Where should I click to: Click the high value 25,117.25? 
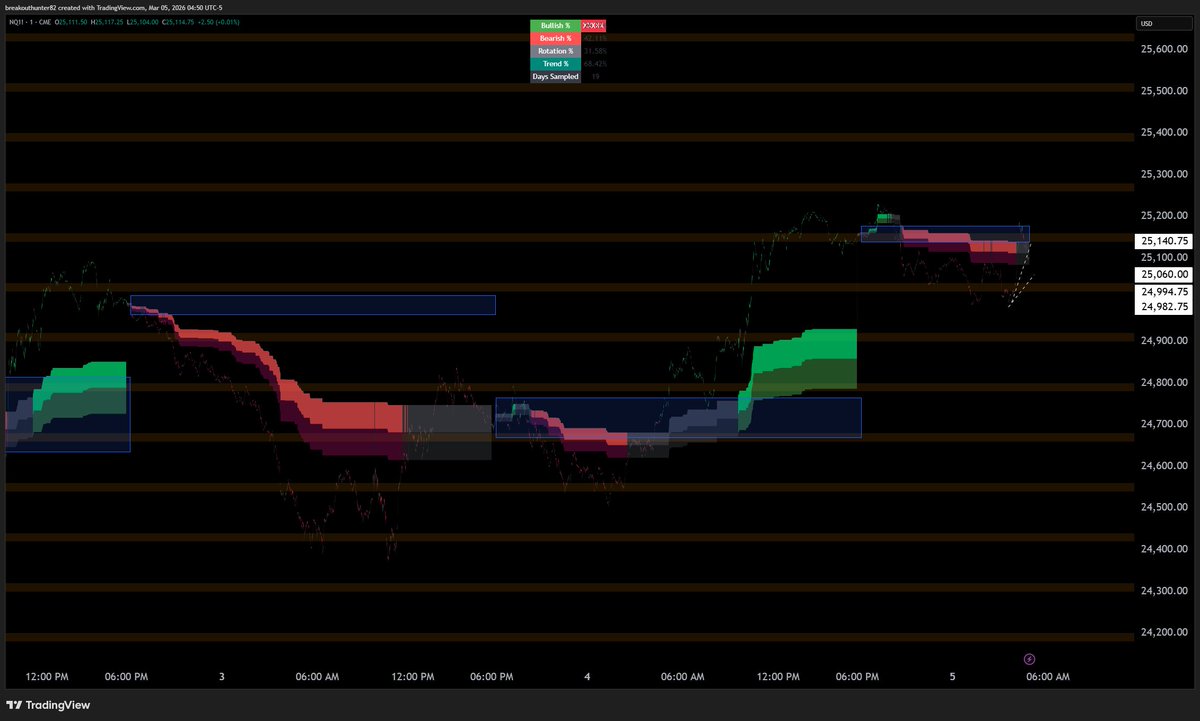click(109, 22)
